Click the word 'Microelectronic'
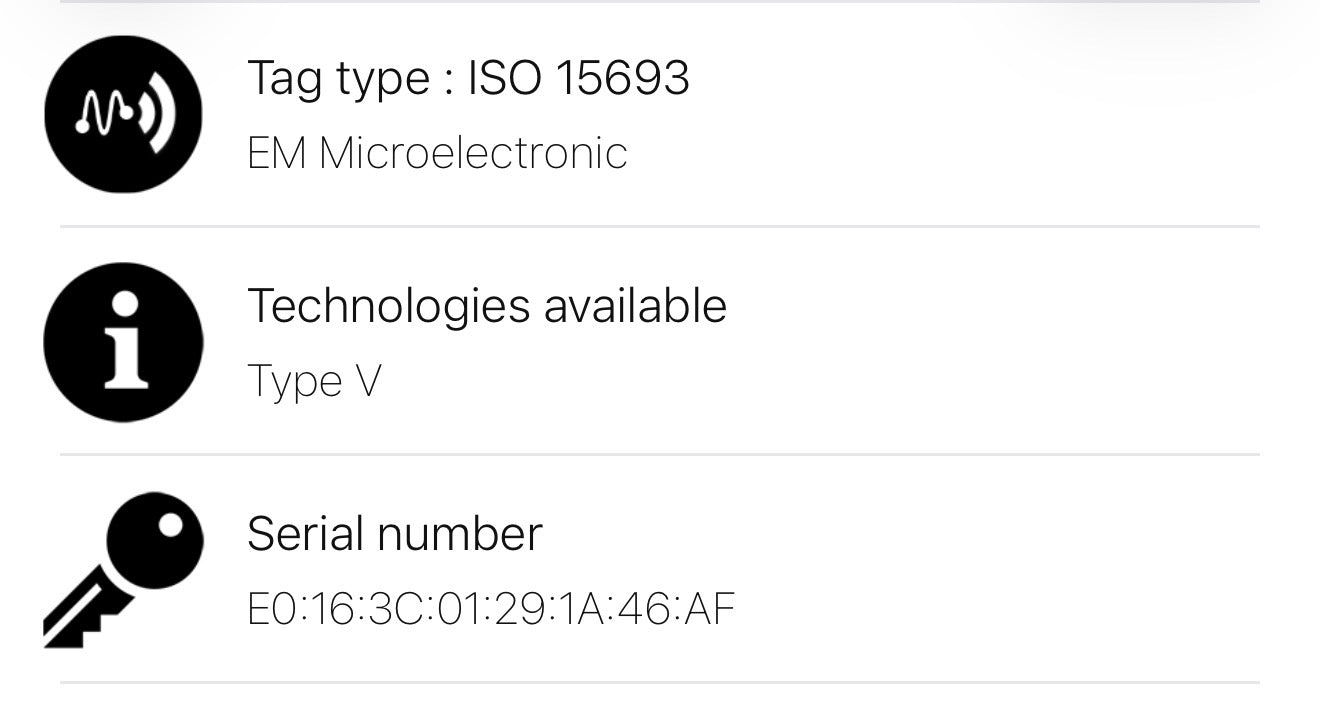 [473, 153]
